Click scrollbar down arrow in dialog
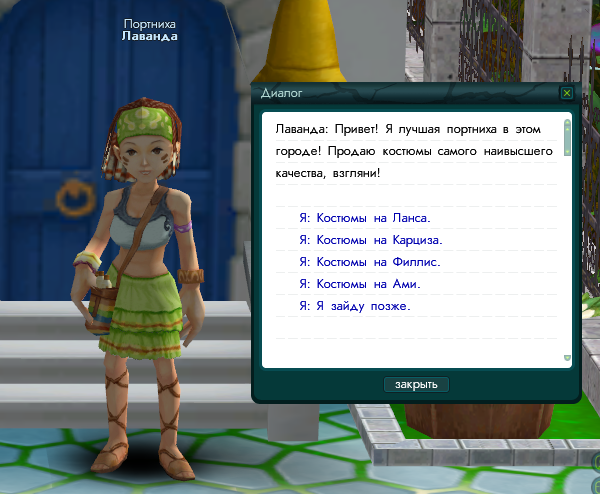This screenshot has height=494, width=600. [x=567, y=357]
